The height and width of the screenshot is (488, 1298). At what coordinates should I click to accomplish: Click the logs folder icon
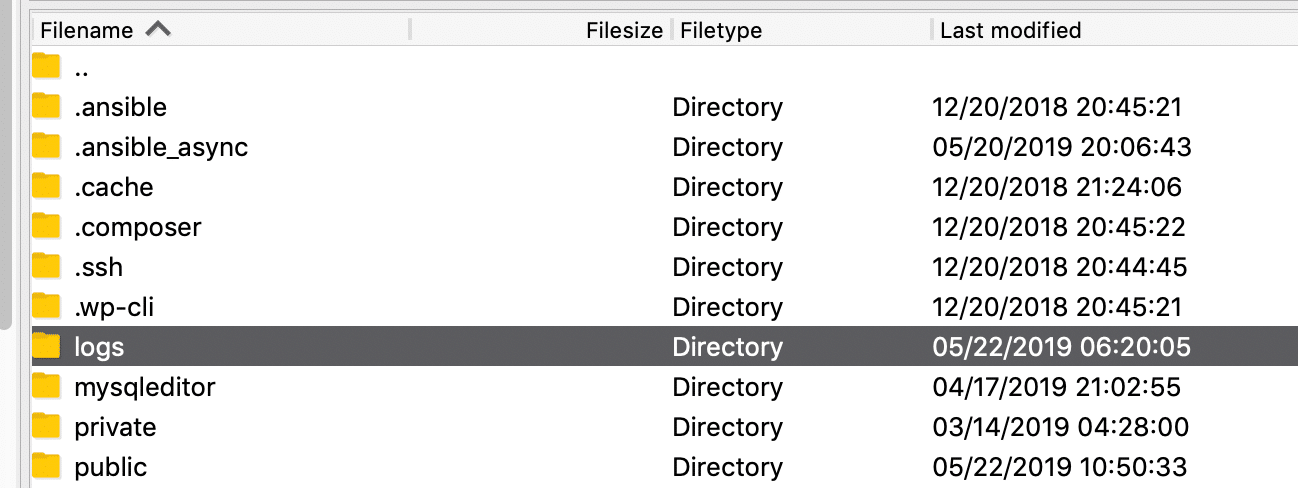46,347
